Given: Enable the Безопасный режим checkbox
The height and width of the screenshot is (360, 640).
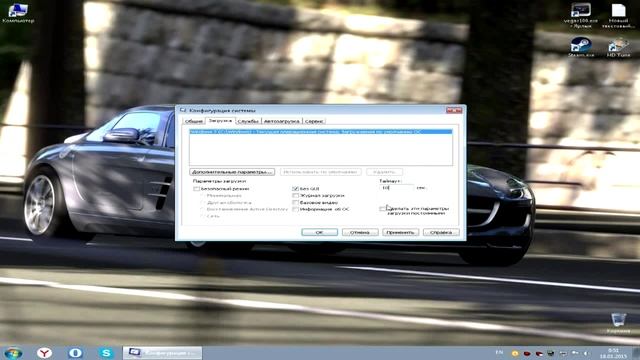Looking at the screenshot, I should click(x=196, y=189).
